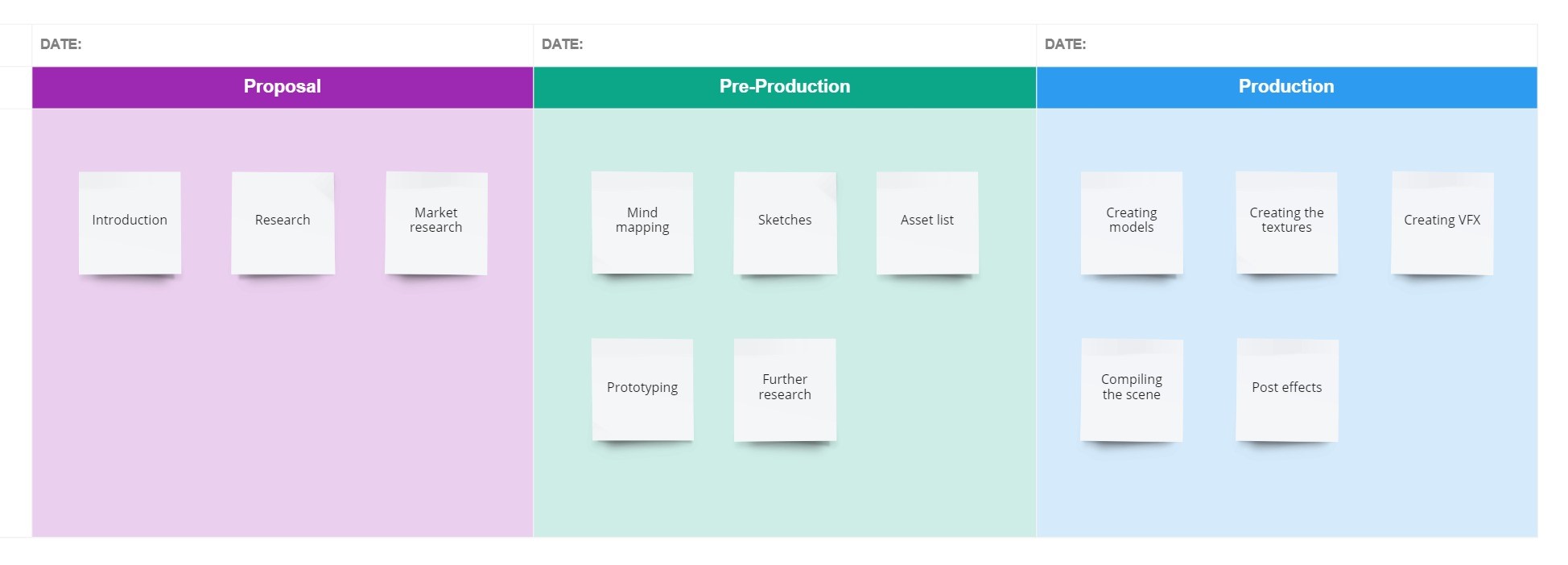Select the Post effects sticky note

(1286, 390)
